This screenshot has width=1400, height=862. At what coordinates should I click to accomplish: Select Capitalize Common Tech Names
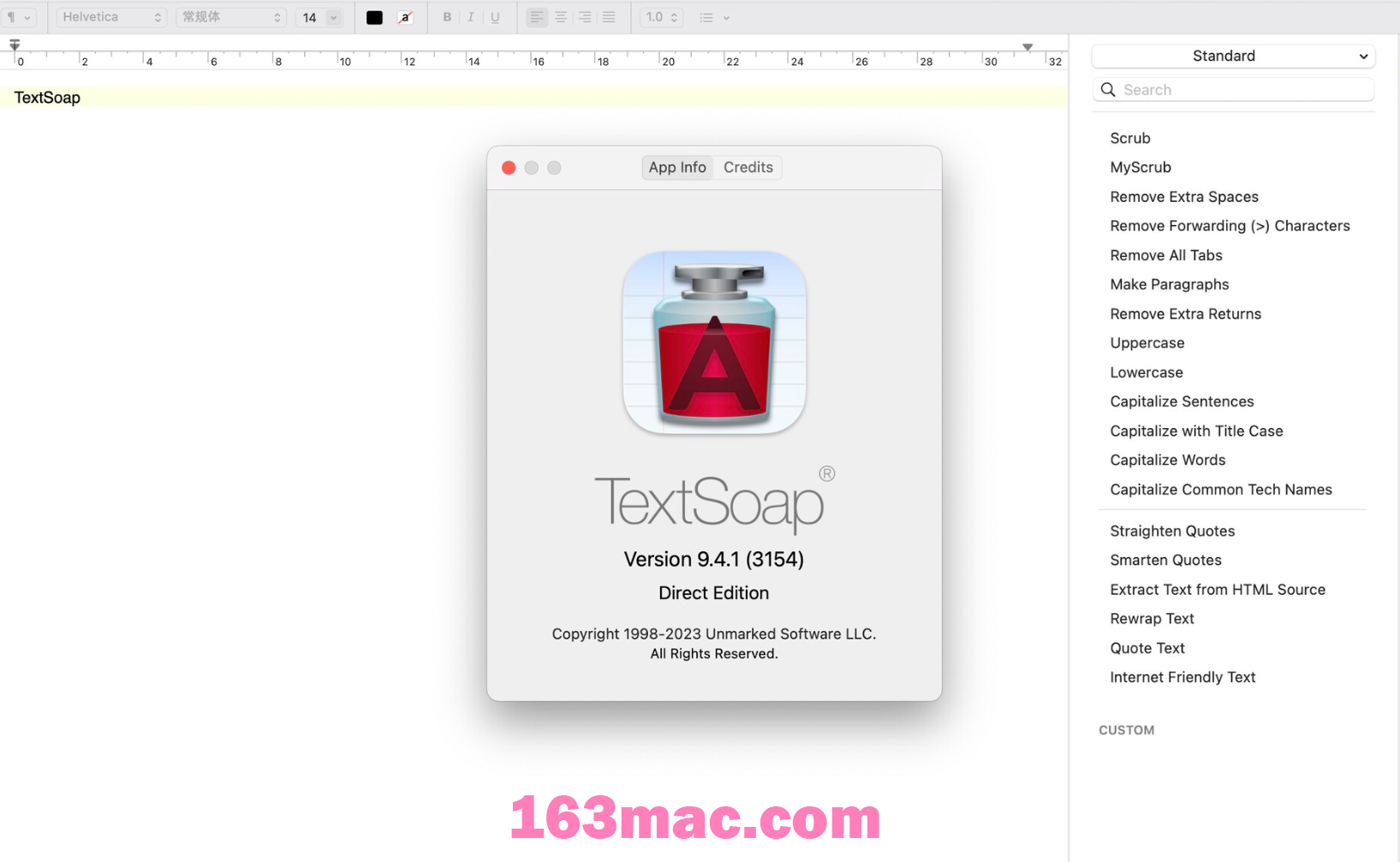(x=1221, y=490)
